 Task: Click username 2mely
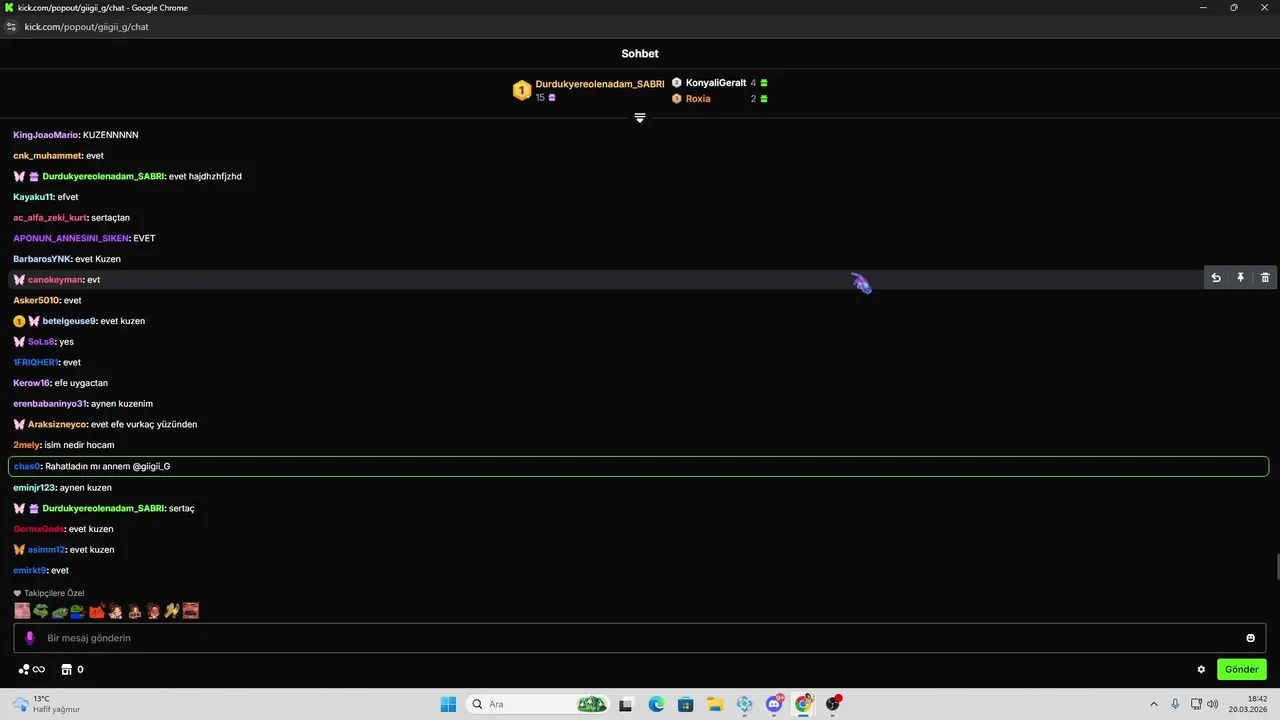[x=27, y=445]
